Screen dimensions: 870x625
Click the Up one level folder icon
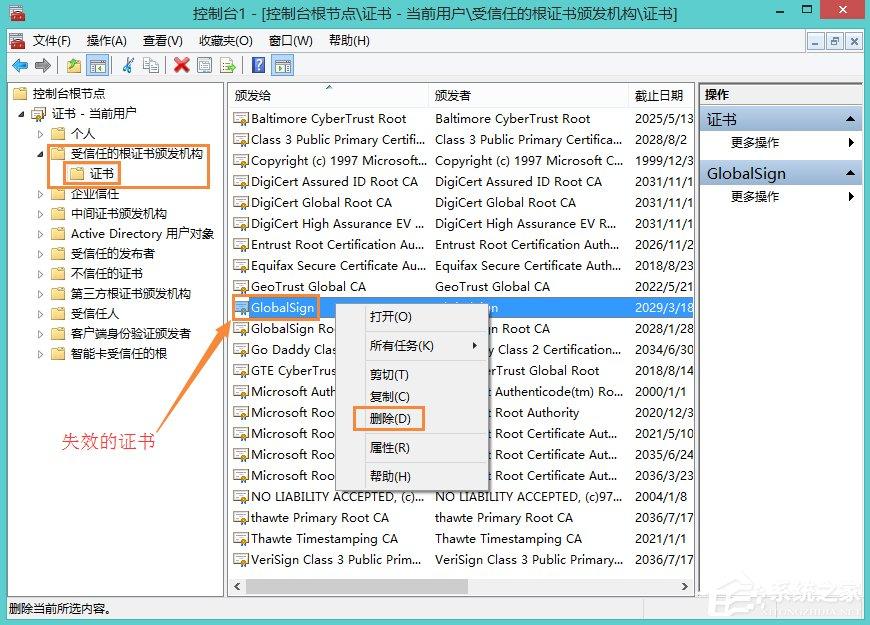pyautogui.click(x=74, y=66)
